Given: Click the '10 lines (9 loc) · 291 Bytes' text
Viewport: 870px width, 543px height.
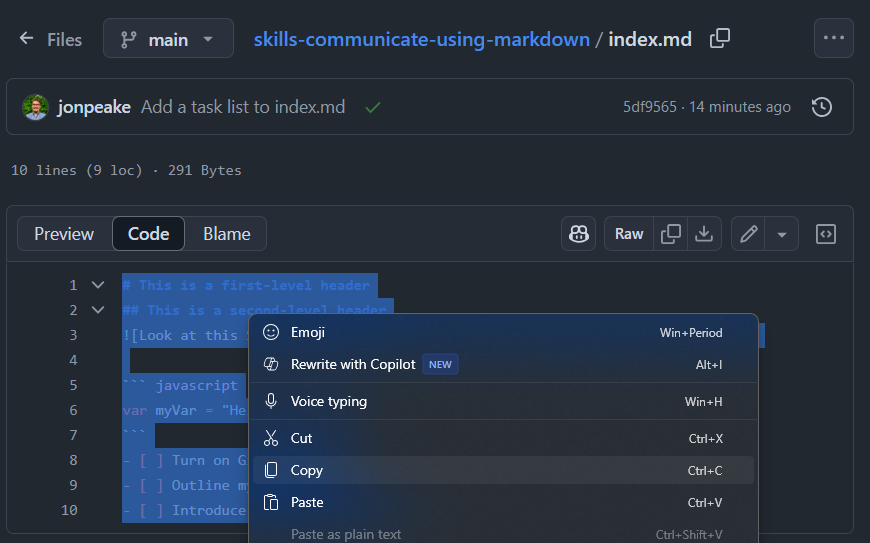Looking at the screenshot, I should click(x=126, y=170).
